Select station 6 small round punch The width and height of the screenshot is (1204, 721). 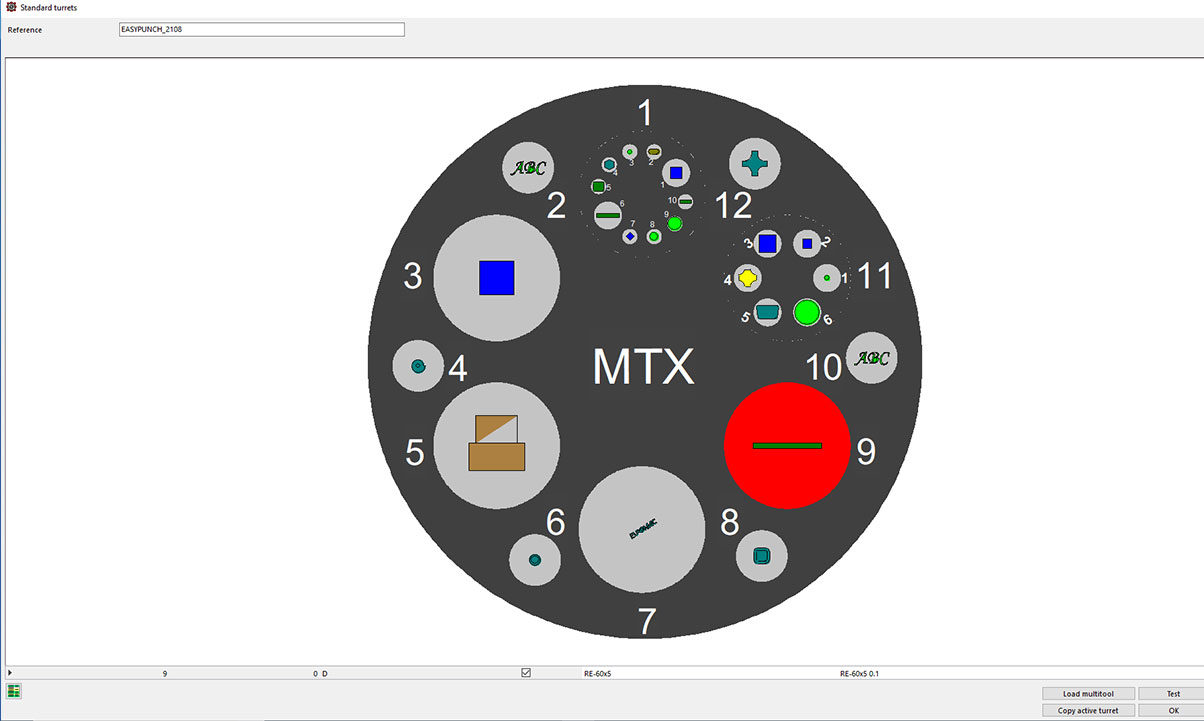[x=534, y=559]
